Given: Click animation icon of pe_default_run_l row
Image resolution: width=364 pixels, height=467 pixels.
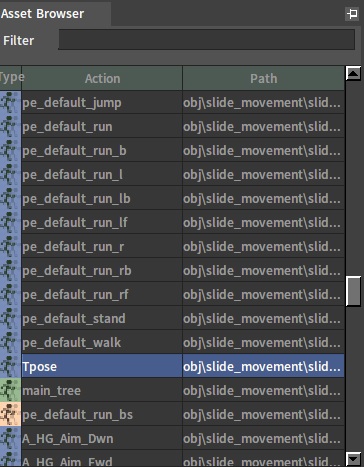Looking at the screenshot, I should coord(10,174).
